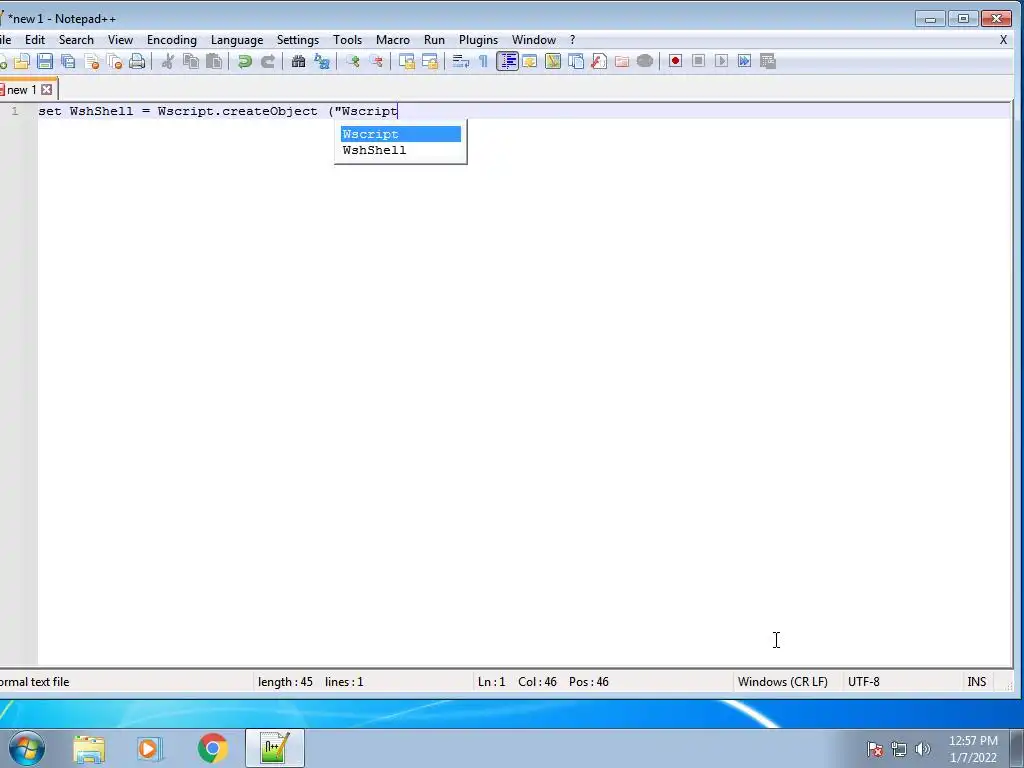Open the Search menu
This screenshot has width=1024, height=768.
coord(76,40)
